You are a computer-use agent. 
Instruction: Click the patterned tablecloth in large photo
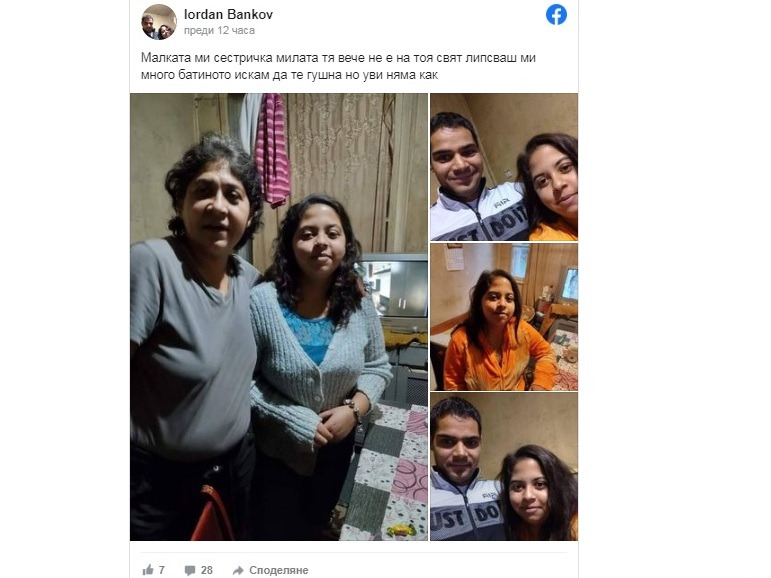tap(386, 472)
